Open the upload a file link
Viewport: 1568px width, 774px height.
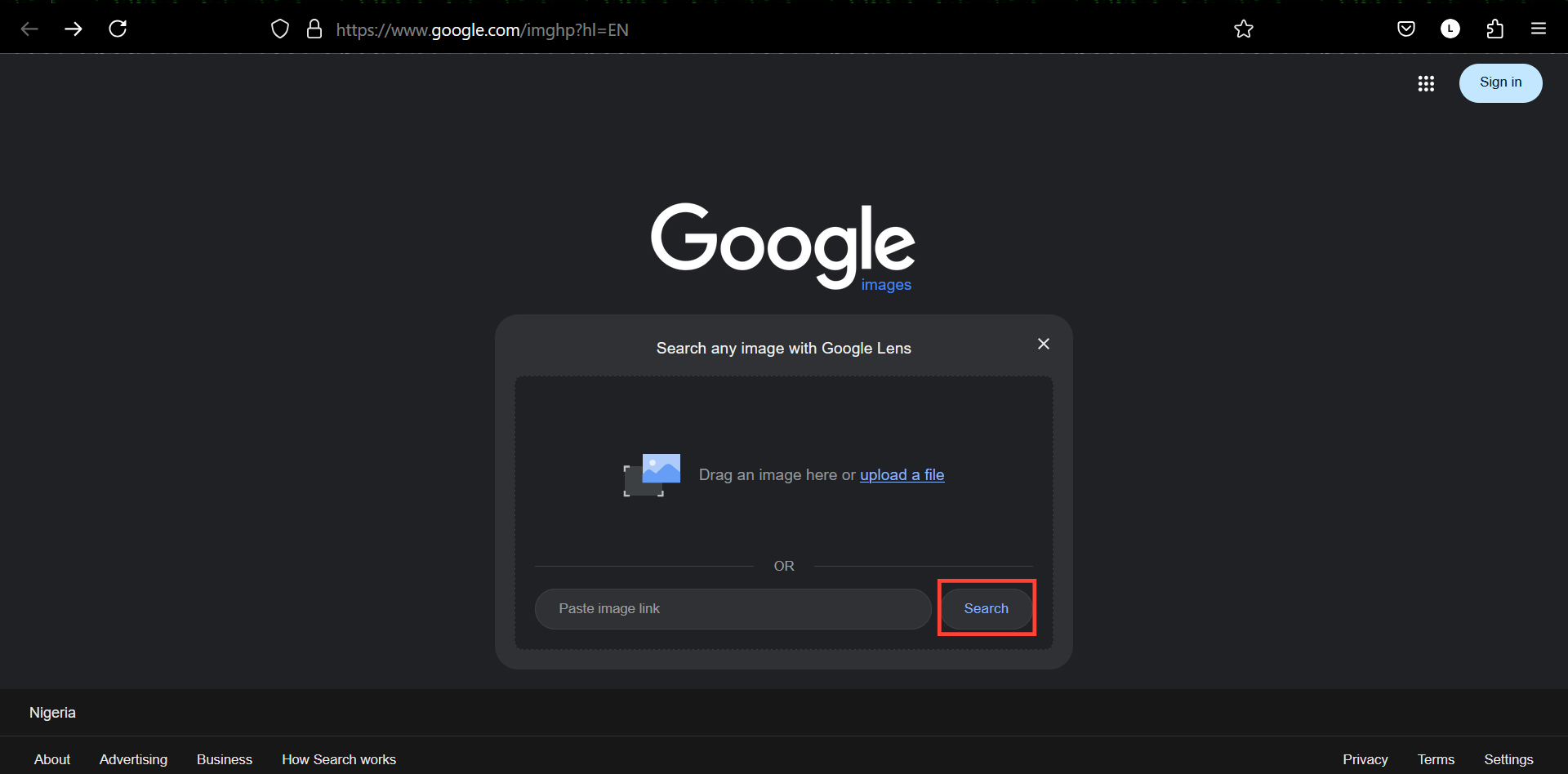[902, 474]
